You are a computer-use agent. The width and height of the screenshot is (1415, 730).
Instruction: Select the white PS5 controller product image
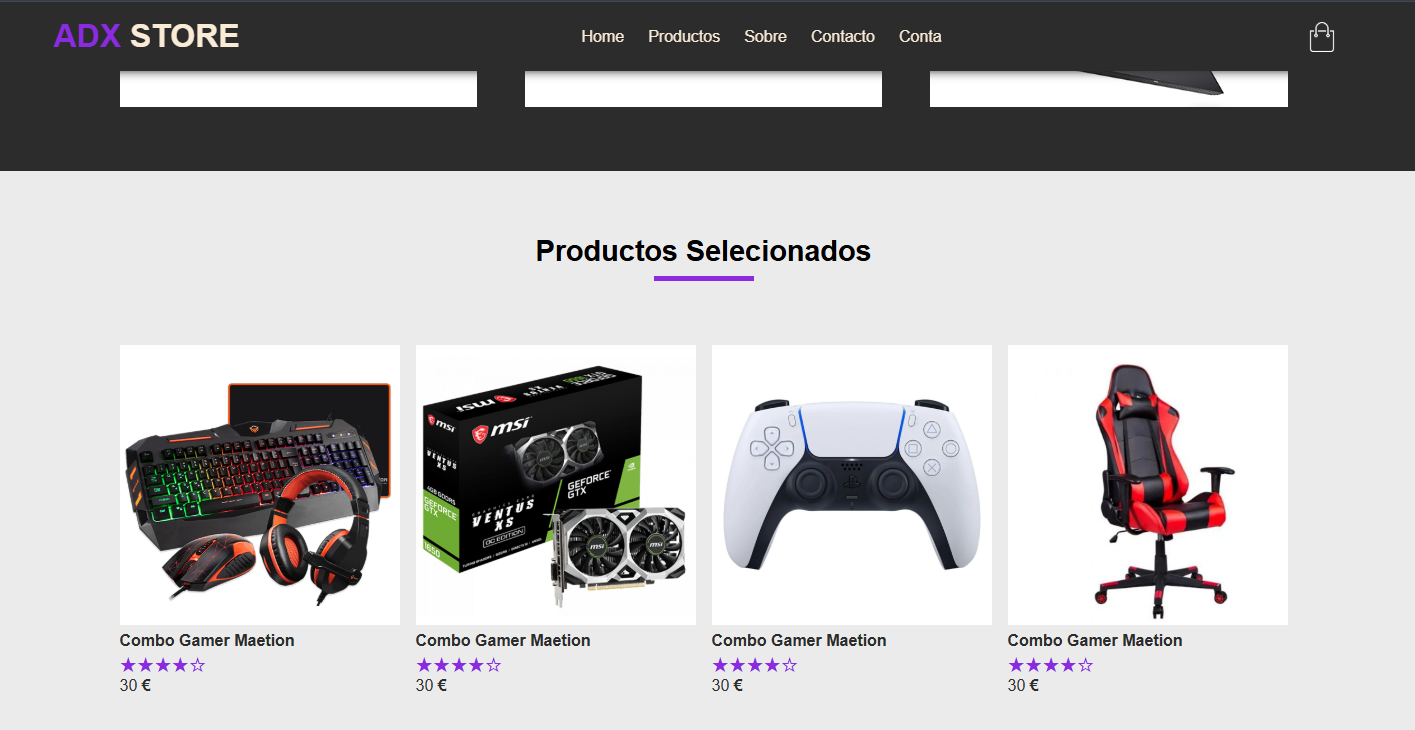pos(852,485)
